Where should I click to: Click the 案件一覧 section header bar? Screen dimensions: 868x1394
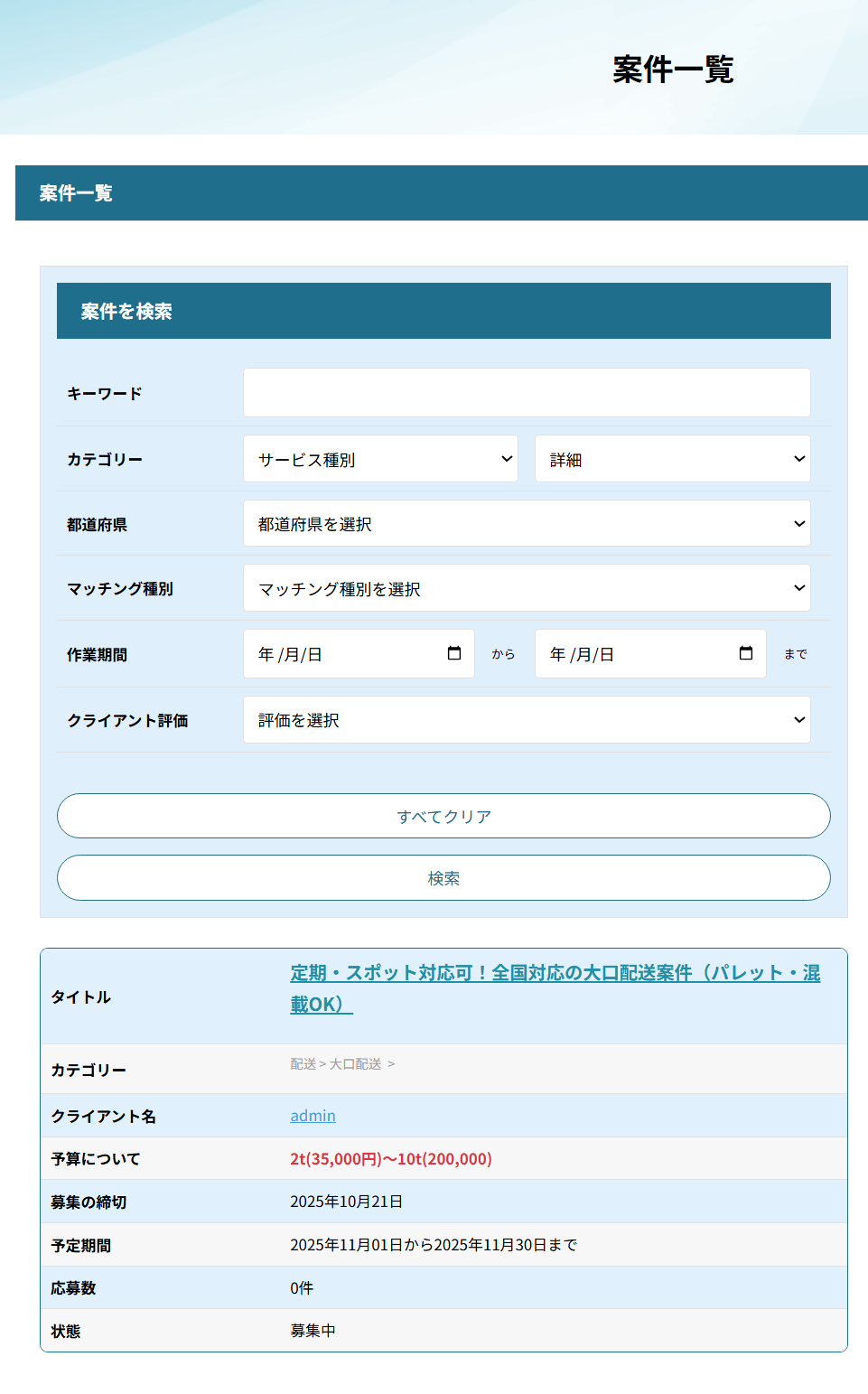(441, 193)
